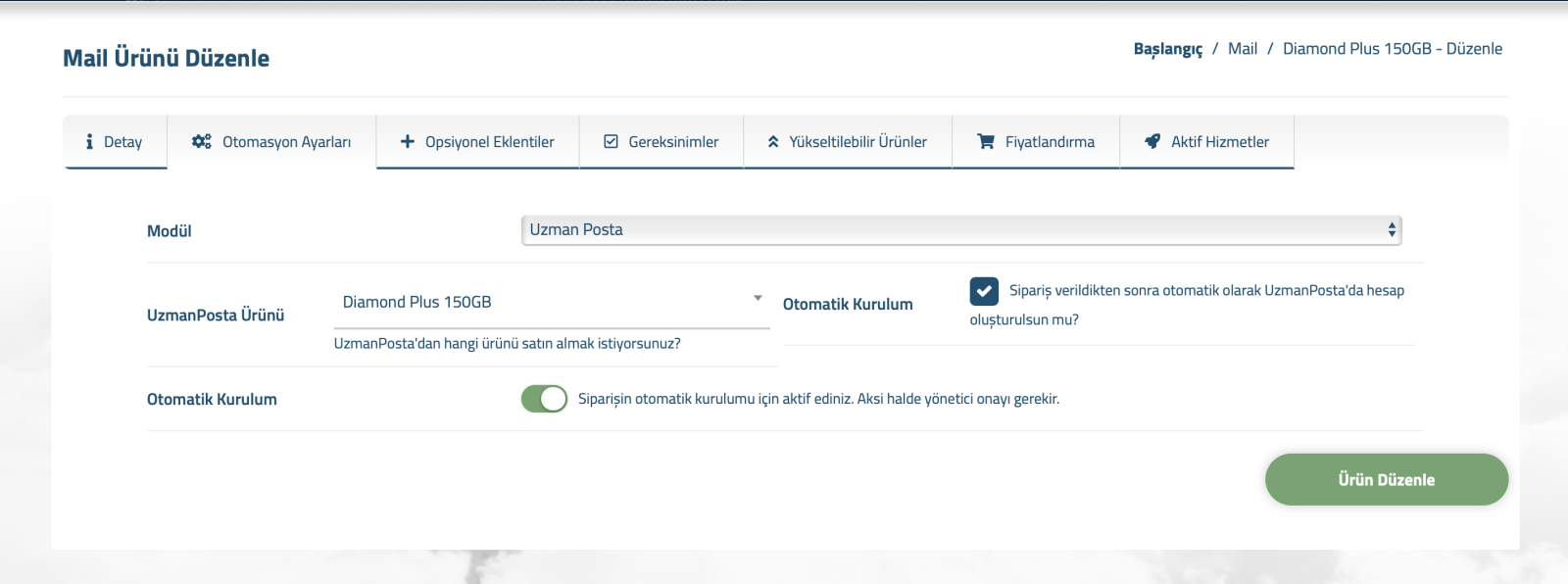The image size is (1568, 584).
Task: Open the Opsiyonel Eklentiler tab
Action: click(489, 142)
